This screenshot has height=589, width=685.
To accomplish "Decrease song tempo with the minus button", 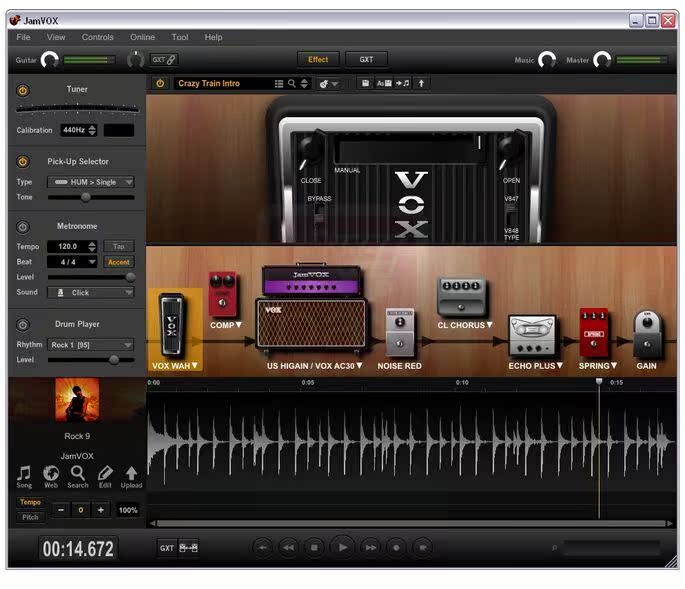I will tap(61, 510).
